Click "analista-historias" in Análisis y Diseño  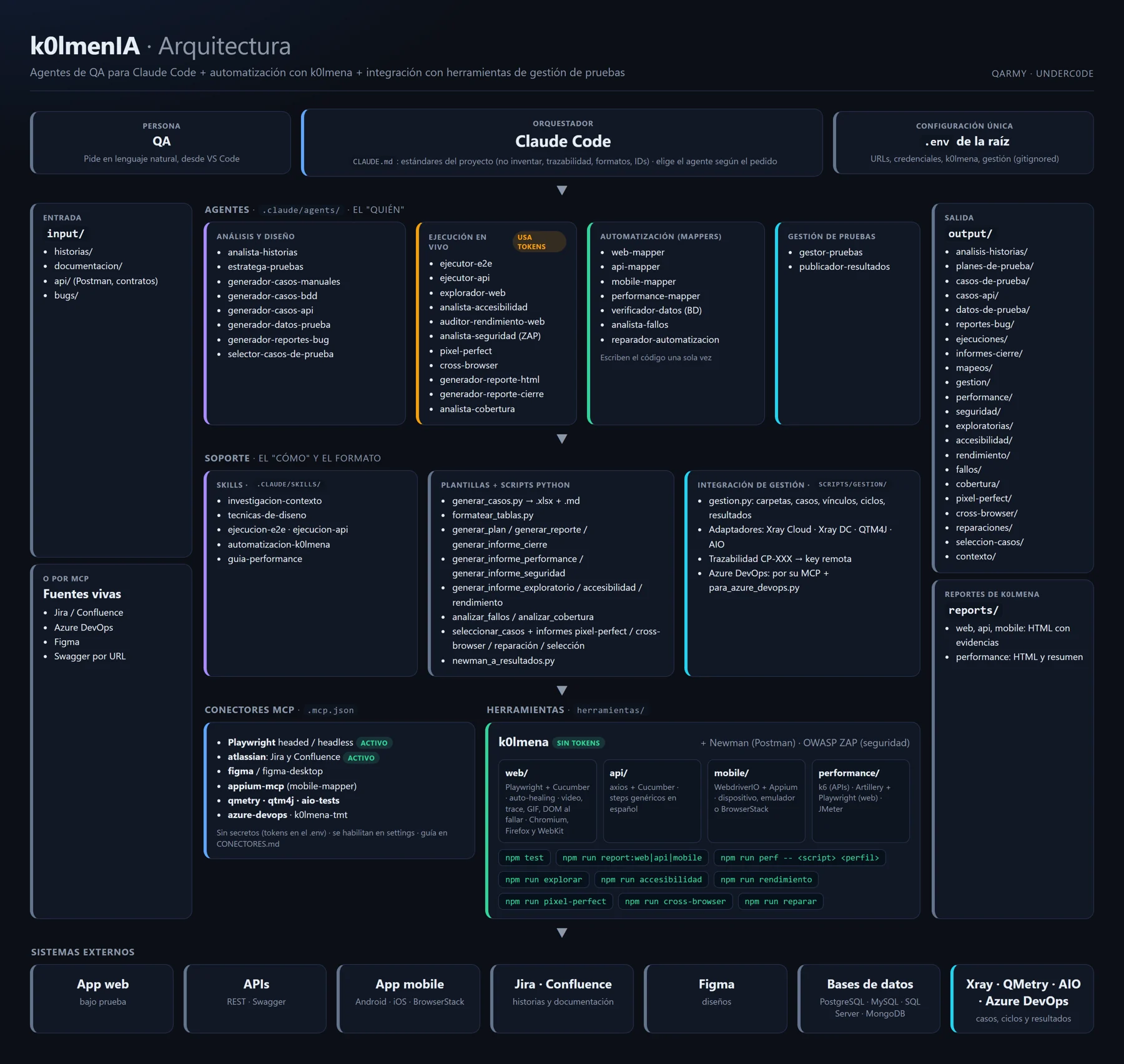(x=262, y=252)
